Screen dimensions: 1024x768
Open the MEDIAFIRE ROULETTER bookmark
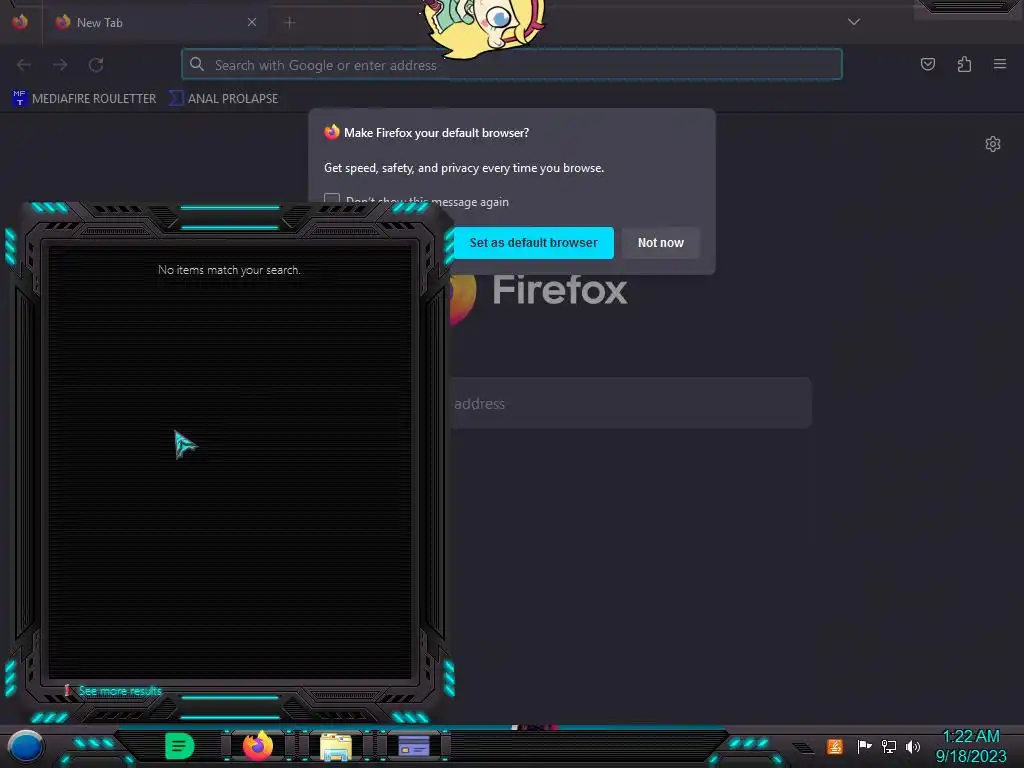[85, 99]
